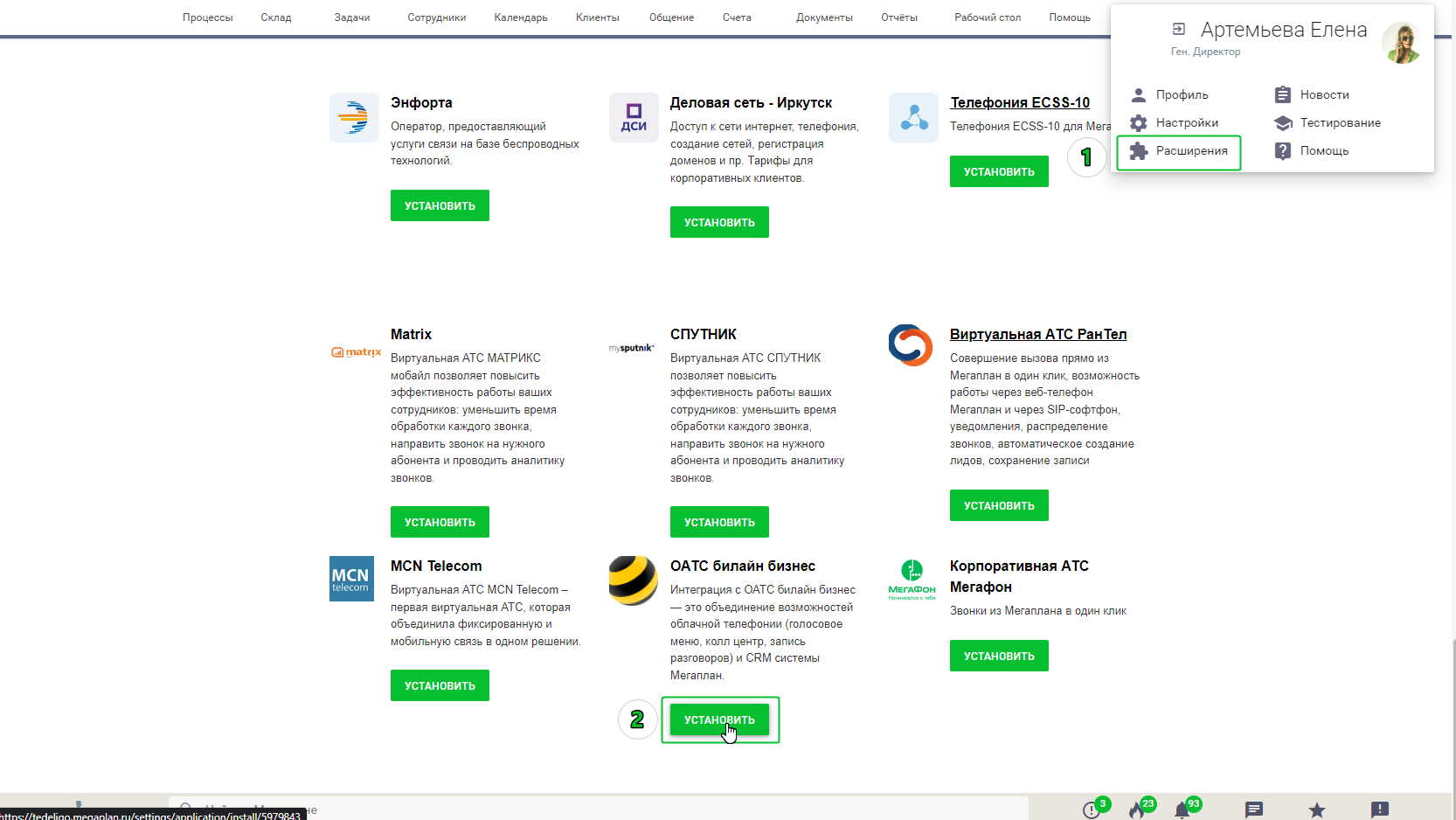This screenshot has height=820, width=1456.
Task: Select Расширения in the user menu
Action: tap(1191, 150)
